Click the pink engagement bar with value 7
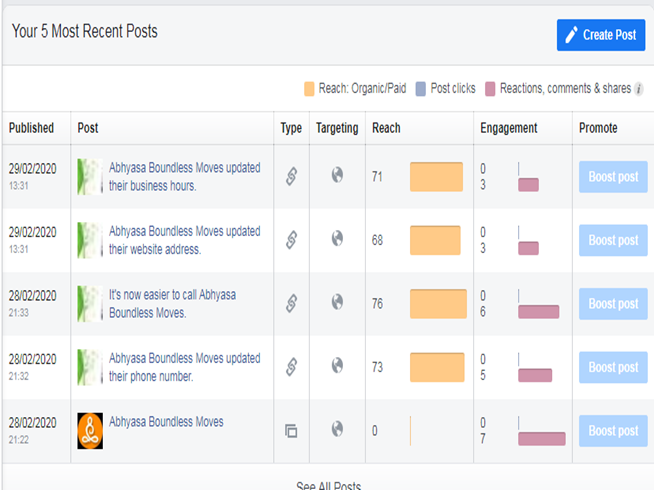This screenshot has height=490, width=654. 542,439
